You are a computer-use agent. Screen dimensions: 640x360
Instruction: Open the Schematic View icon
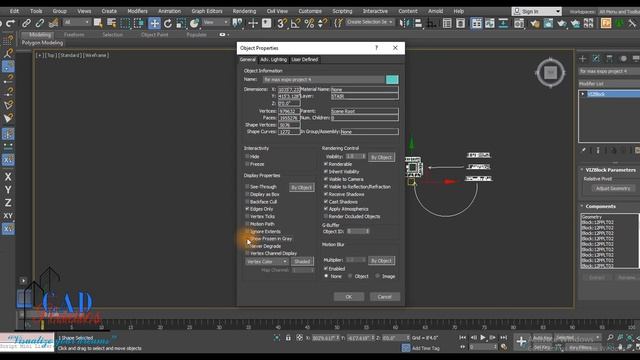click(504, 23)
